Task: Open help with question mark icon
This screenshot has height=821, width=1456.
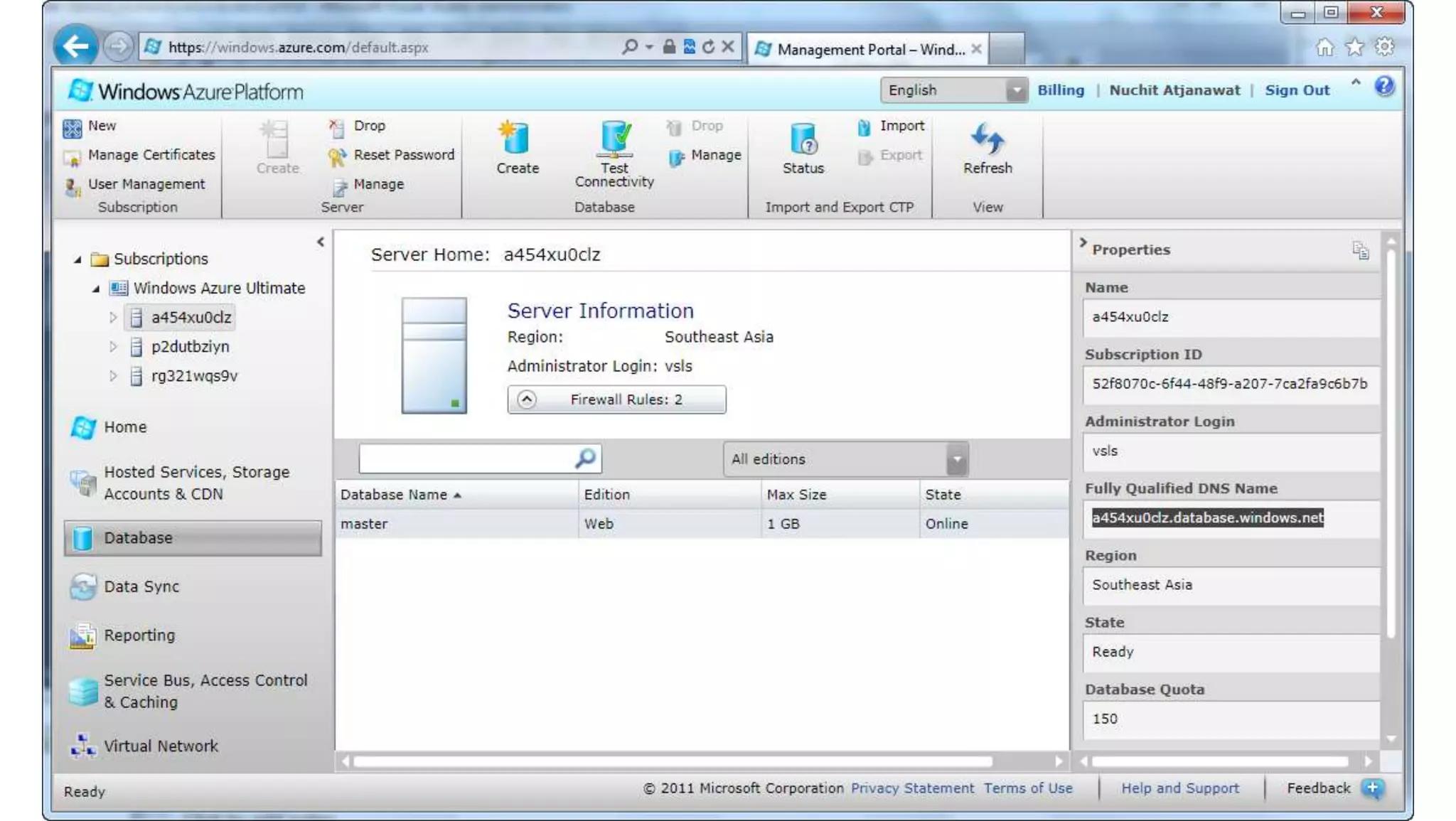Action: tap(1383, 87)
